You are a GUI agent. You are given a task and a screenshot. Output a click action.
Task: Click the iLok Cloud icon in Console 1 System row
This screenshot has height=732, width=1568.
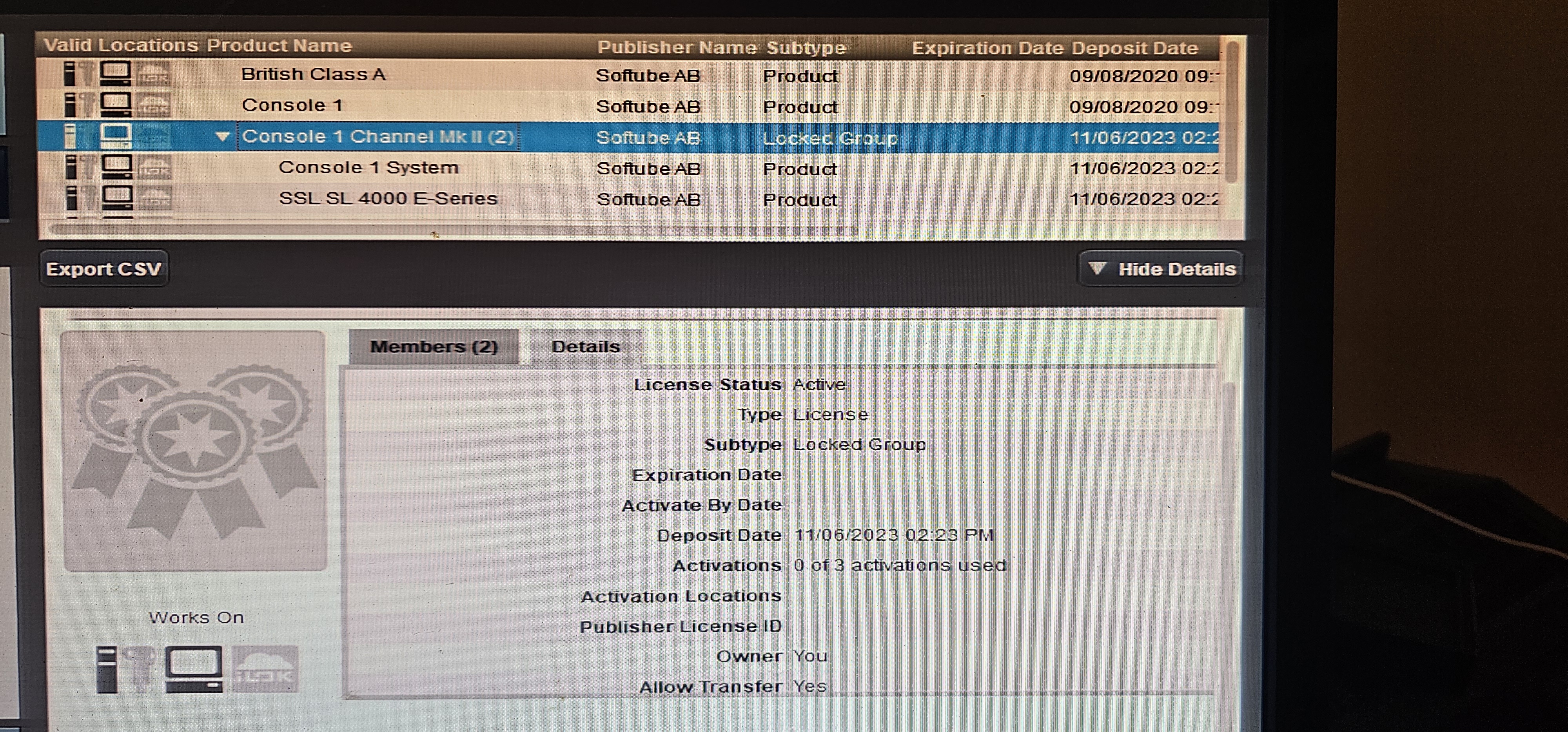(x=154, y=168)
